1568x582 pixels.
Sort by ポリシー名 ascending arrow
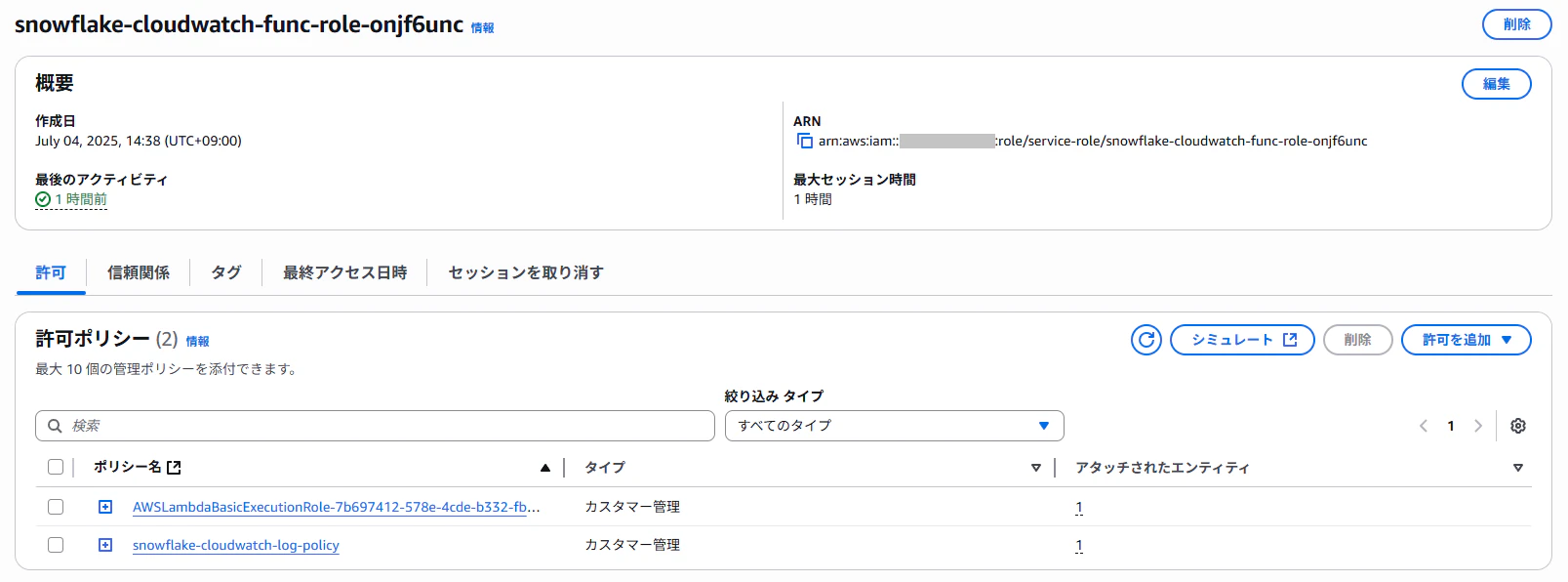pos(545,468)
